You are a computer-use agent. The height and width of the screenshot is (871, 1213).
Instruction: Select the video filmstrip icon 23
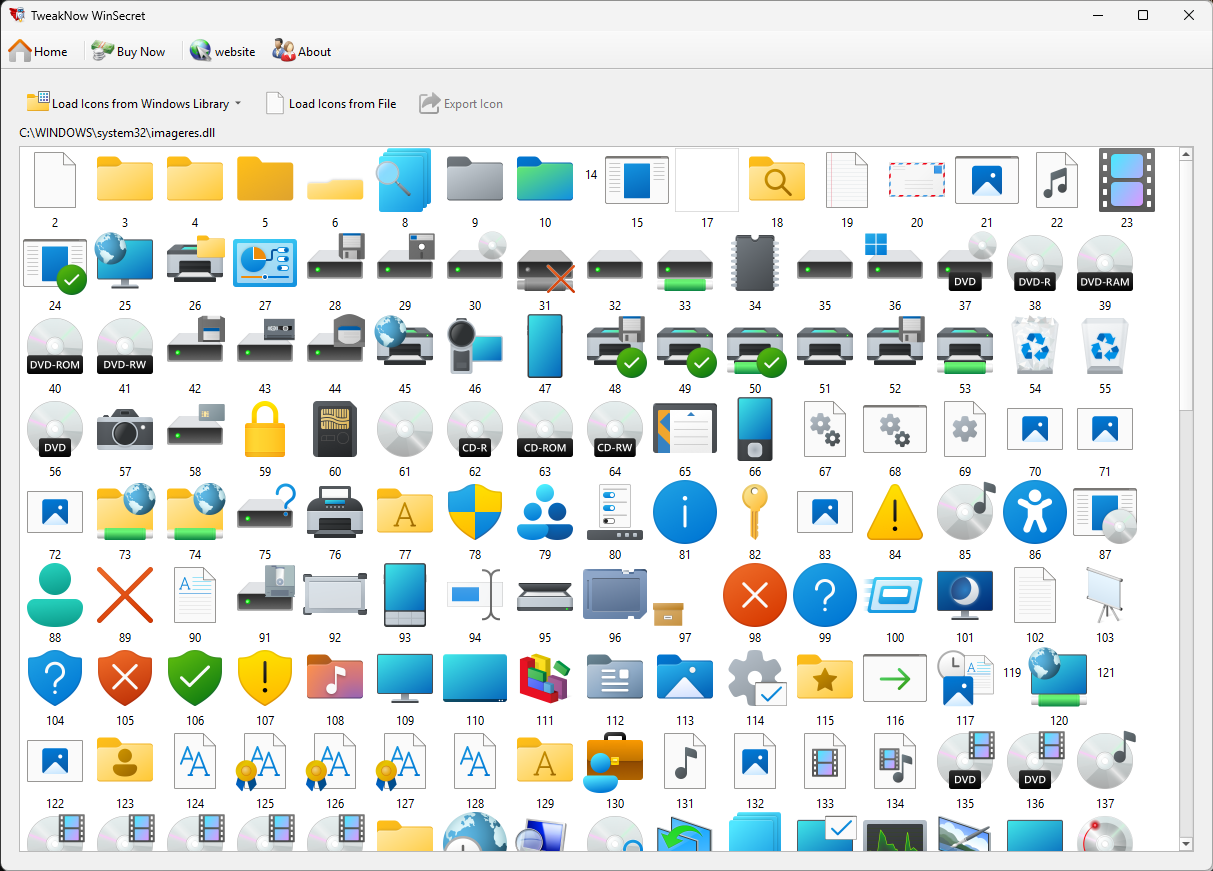[x=1127, y=180]
